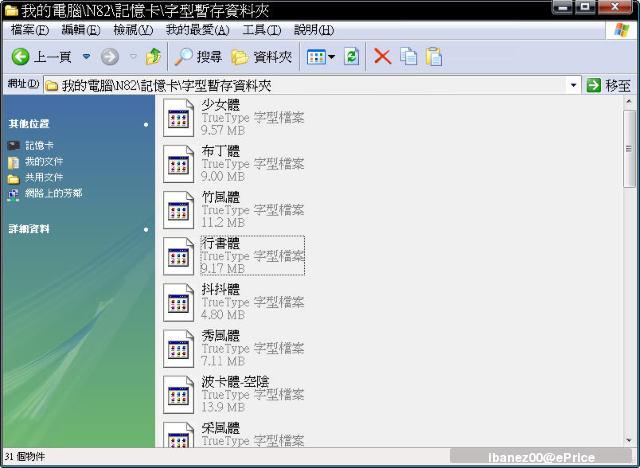640x468 pixels.
Task: Click the 13.9 MB size text
Action: [223, 407]
